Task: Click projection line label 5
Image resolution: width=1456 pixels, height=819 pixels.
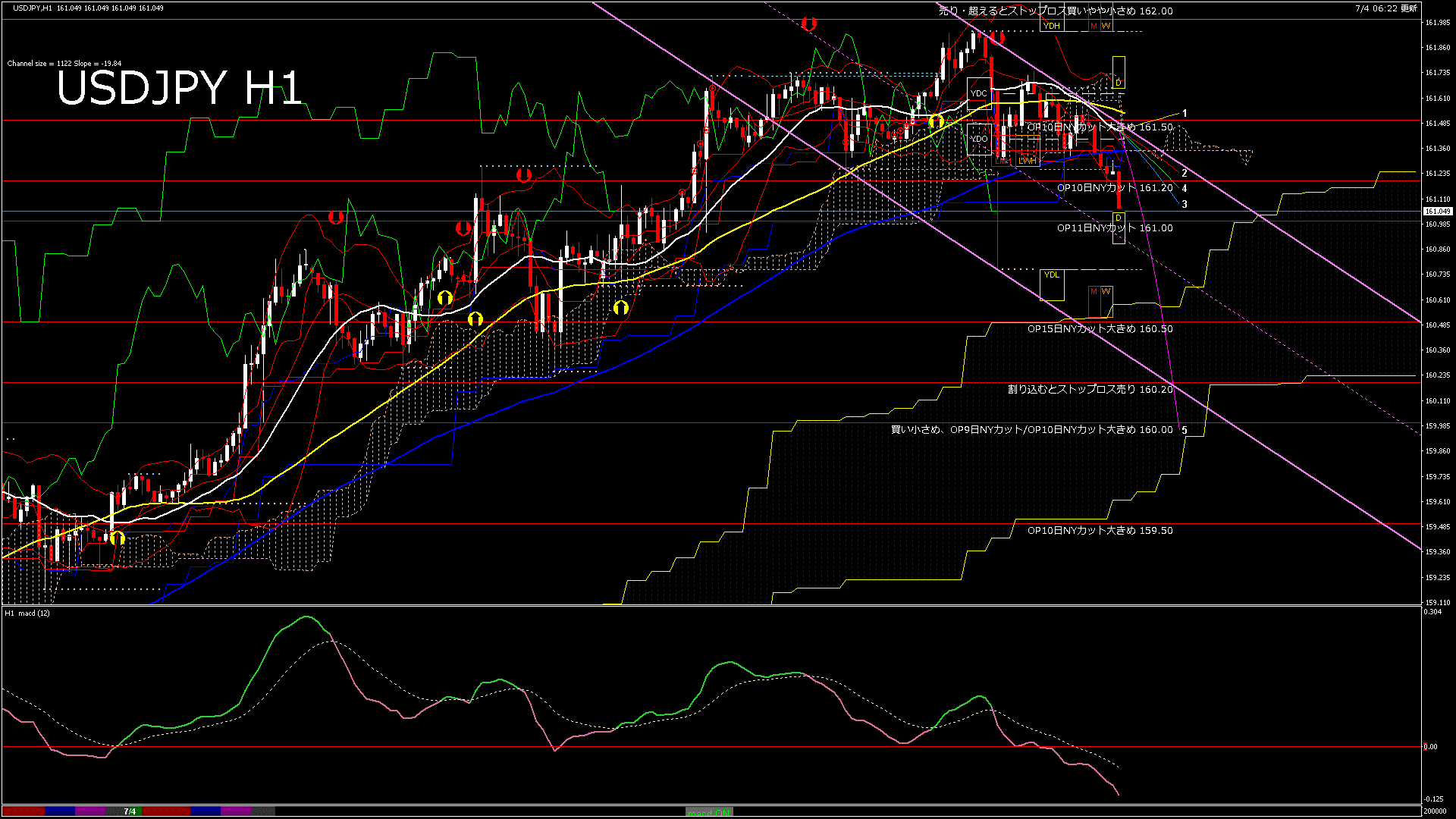Action: (1185, 431)
